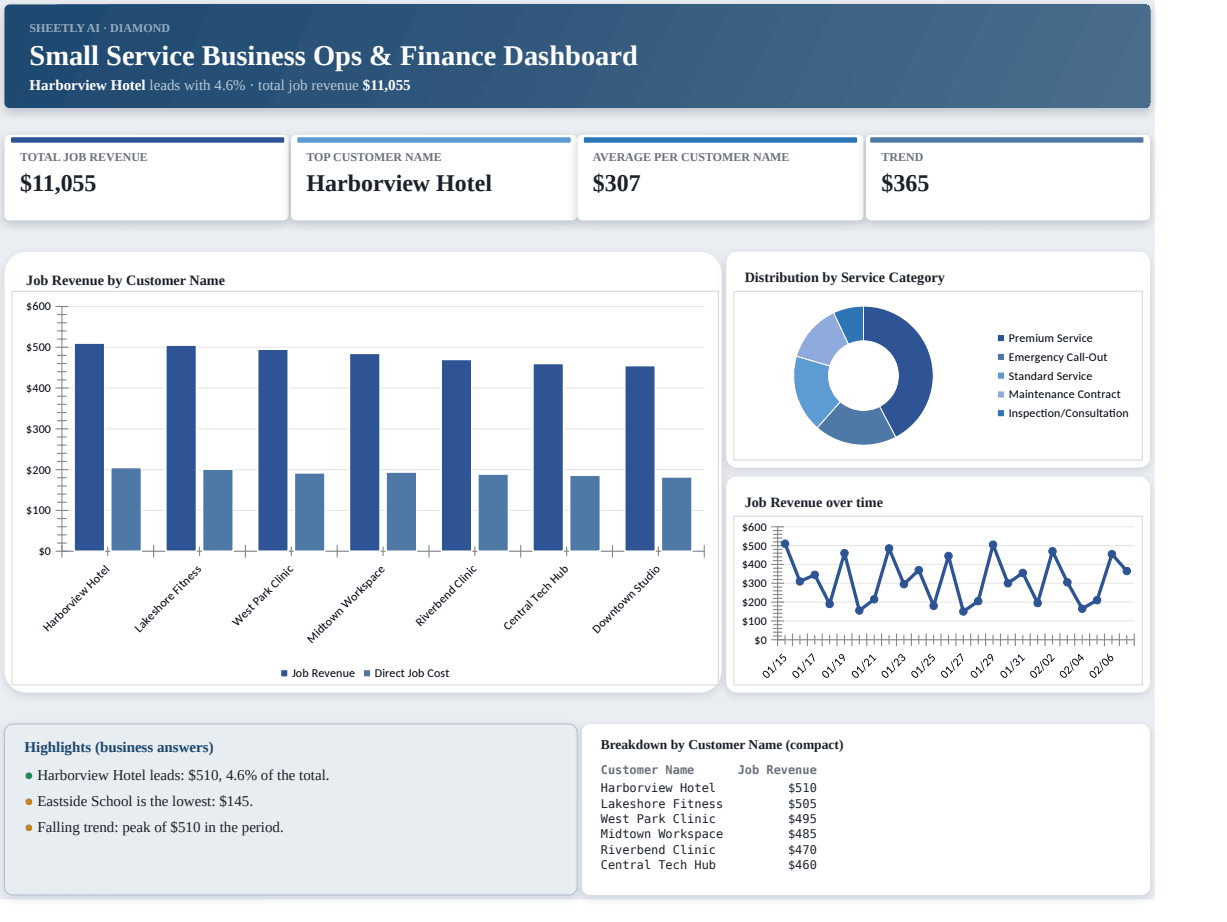
Task: Click the Harborview Hotel revenue bar
Action: click(89, 447)
